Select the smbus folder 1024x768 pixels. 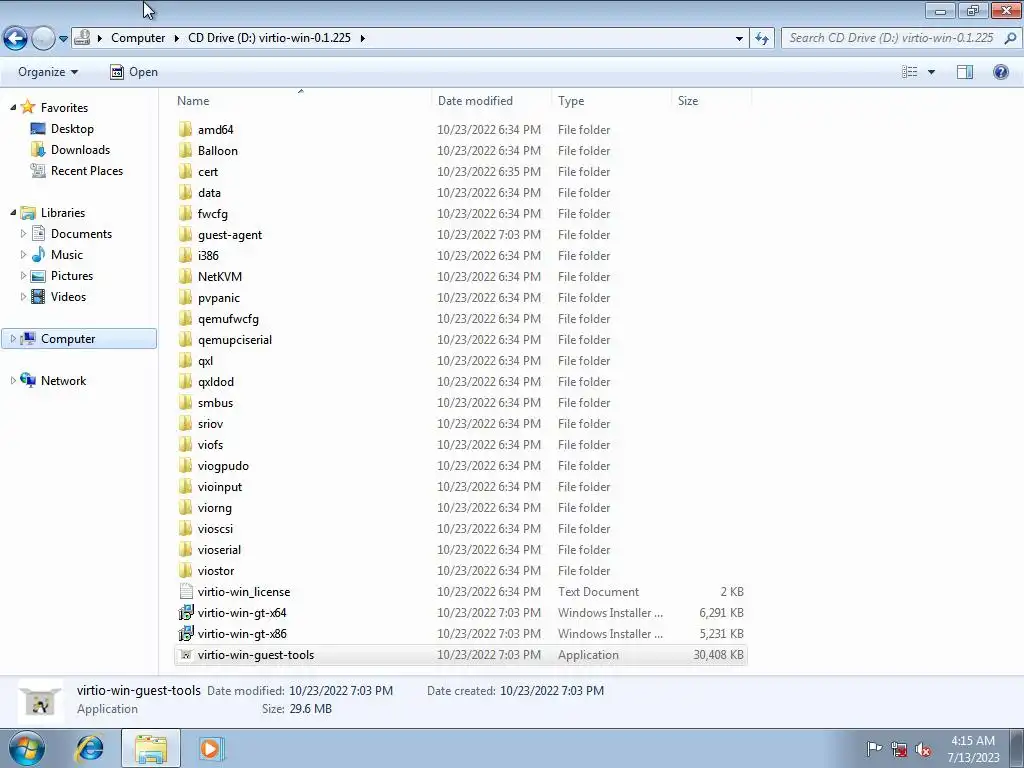tap(216, 403)
